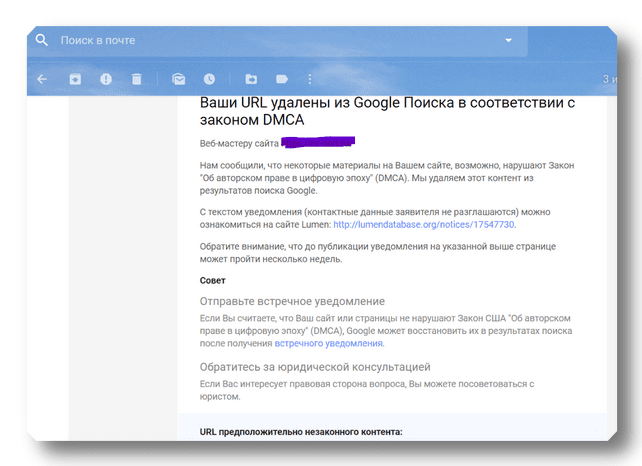Delete the email with trash icon
This screenshot has width=642, height=466.
(137, 79)
